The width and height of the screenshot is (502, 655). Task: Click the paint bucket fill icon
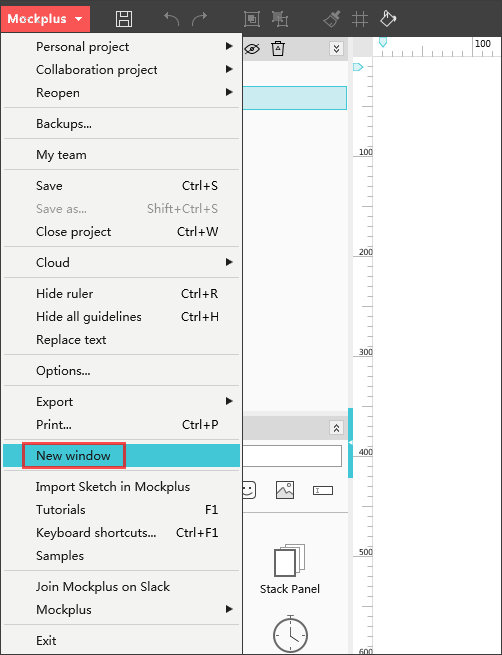click(388, 19)
